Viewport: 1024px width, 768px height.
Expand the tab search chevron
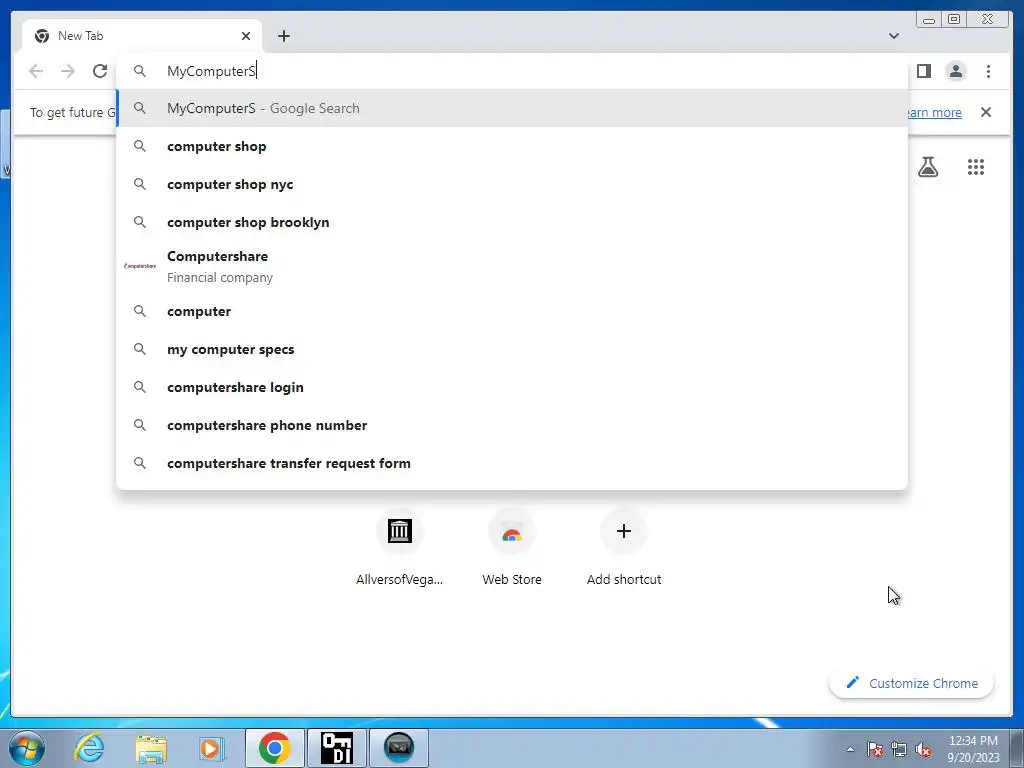pos(893,36)
